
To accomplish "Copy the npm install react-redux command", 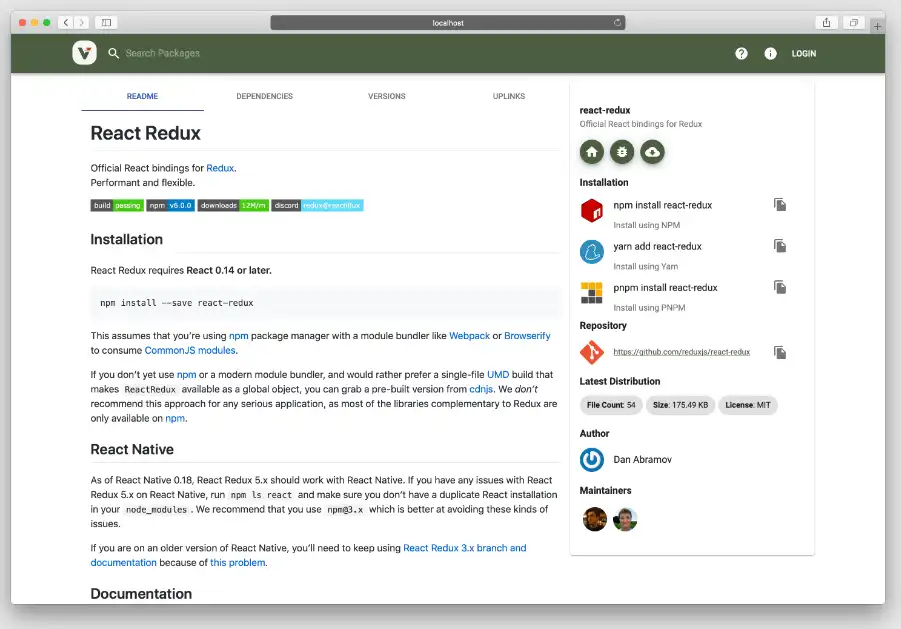I will click(x=780, y=204).
